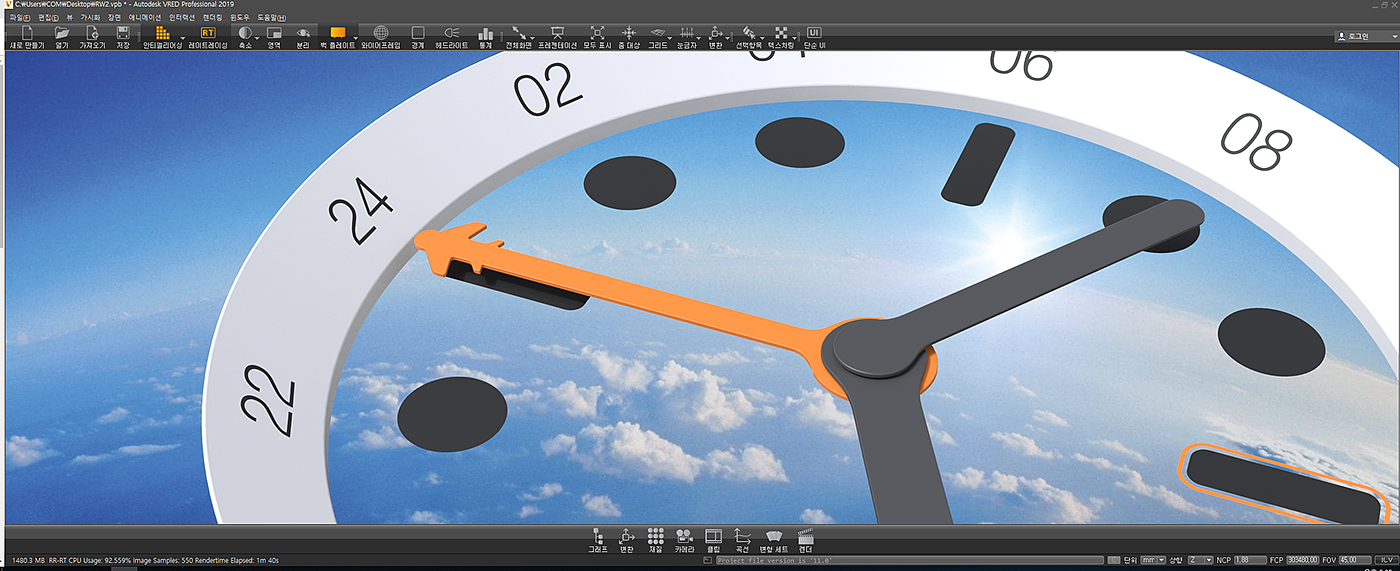Open the camera (카메라) module icon
Image resolution: width=1400 pixels, height=571 pixels.
coord(685,537)
